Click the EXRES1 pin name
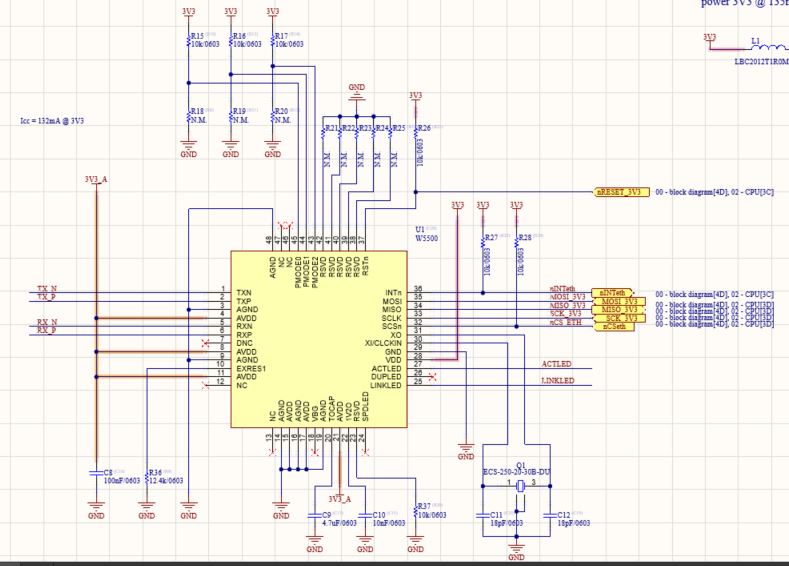Viewport: 789px width, 566px height. tap(251, 368)
